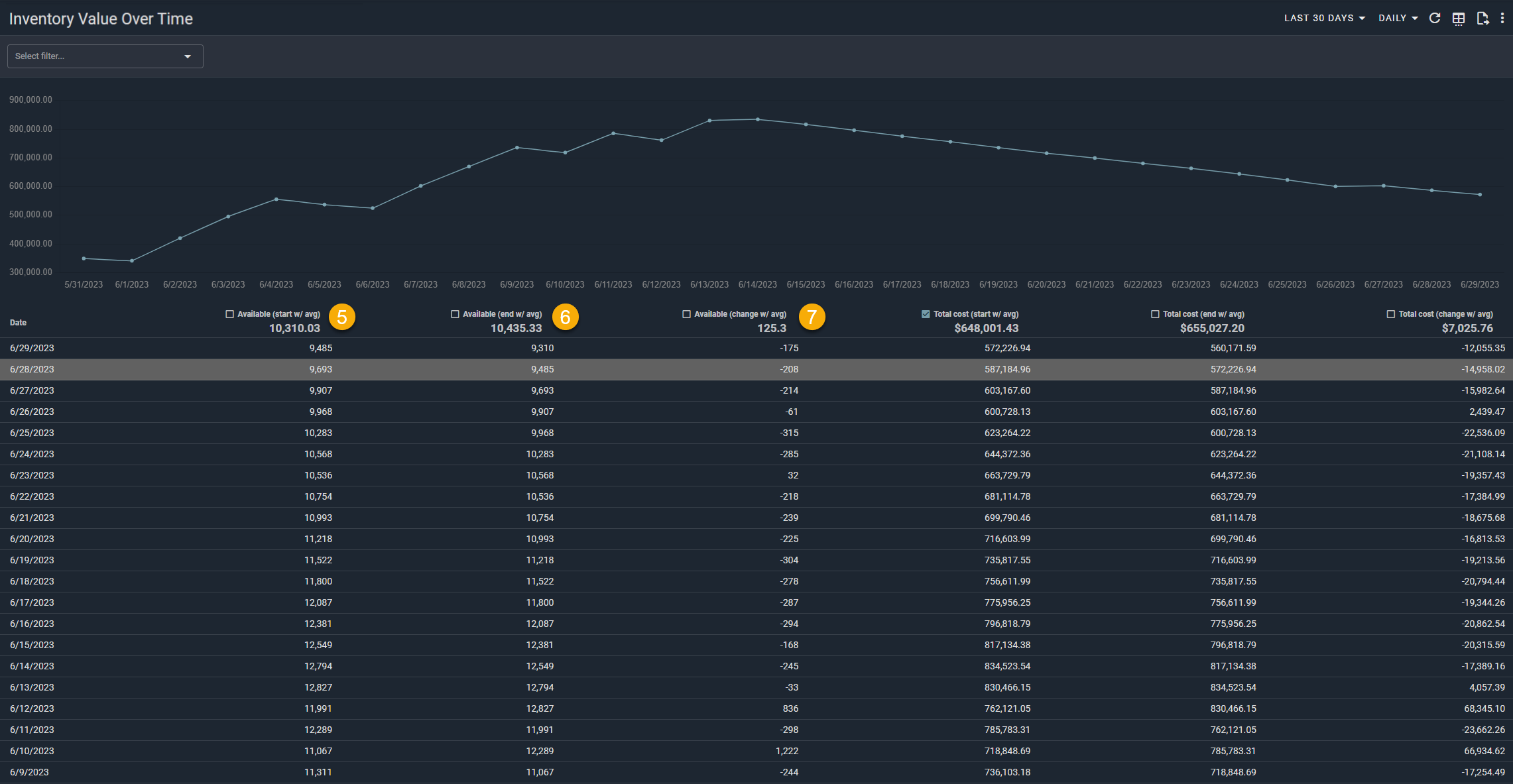Viewport: 1513px width, 784px height.
Task: Click the 6/14/2023 peak chart point
Action: click(x=758, y=119)
